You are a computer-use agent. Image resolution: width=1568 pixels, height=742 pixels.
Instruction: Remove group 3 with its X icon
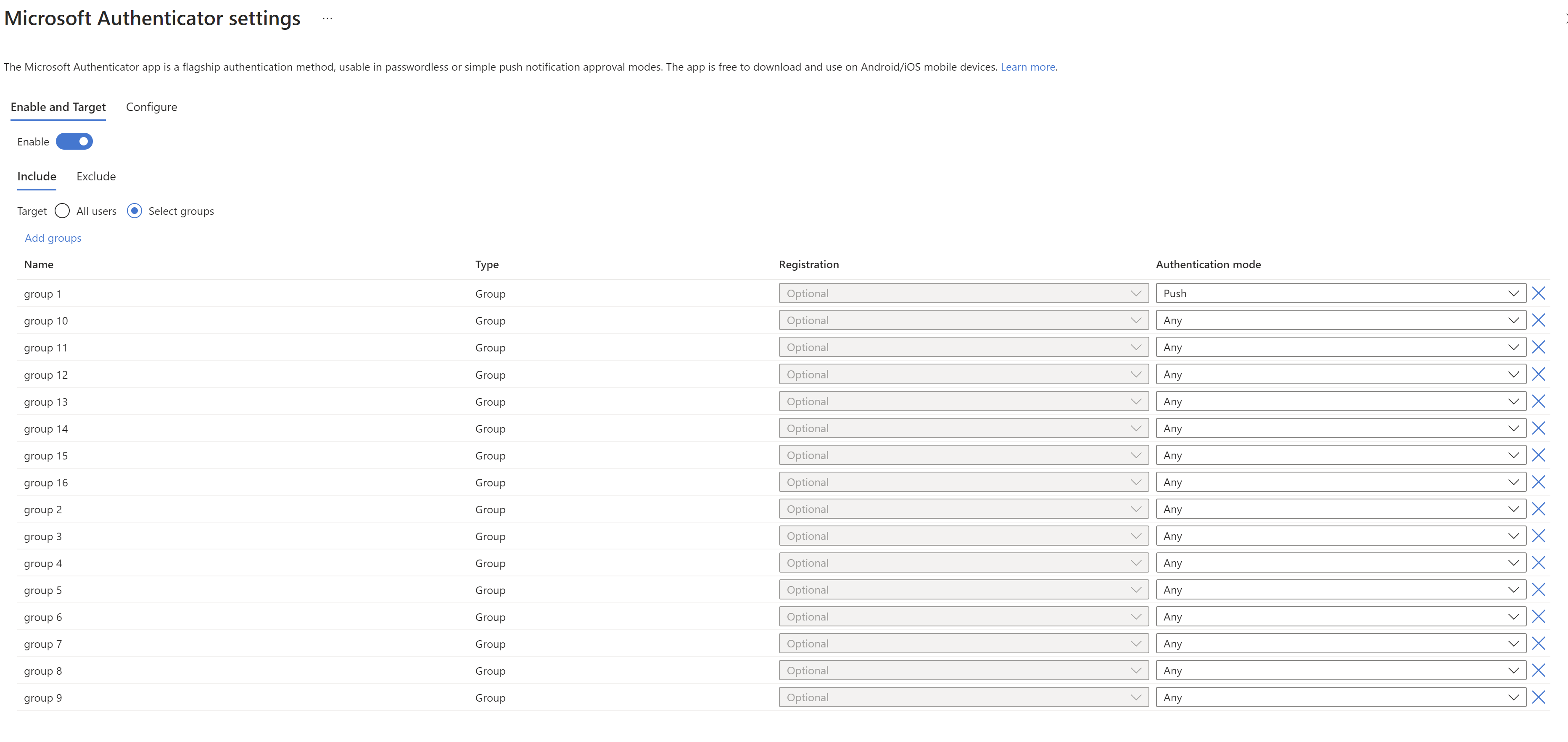tap(1538, 536)
